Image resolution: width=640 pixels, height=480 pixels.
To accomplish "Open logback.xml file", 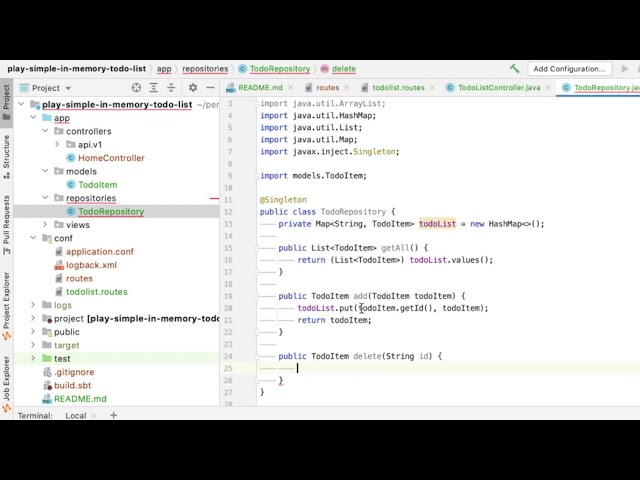I will click(x=91, y=265).
